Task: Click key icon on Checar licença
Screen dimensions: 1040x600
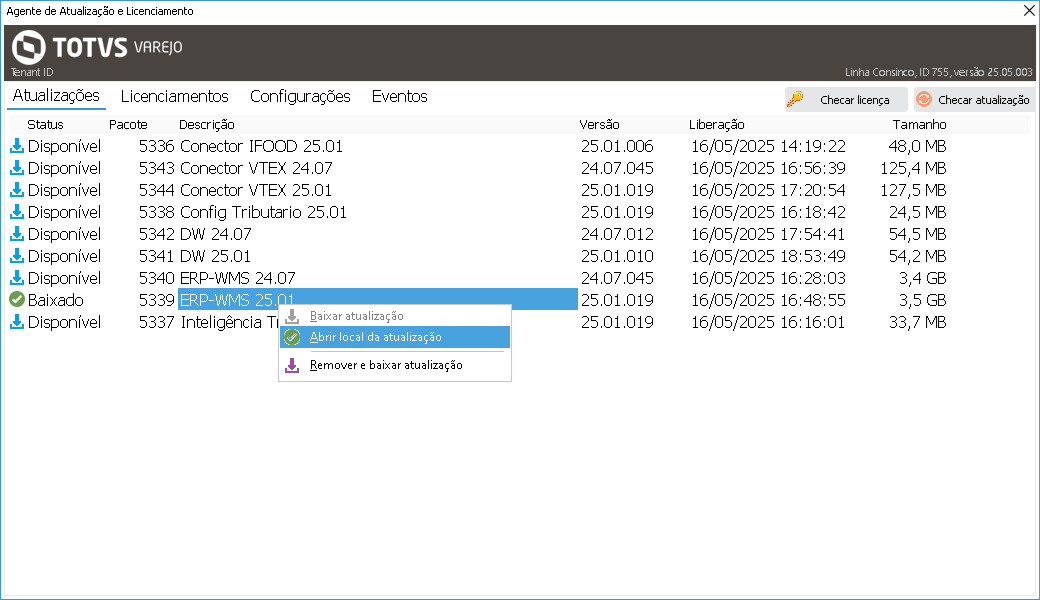Action: 795,99
